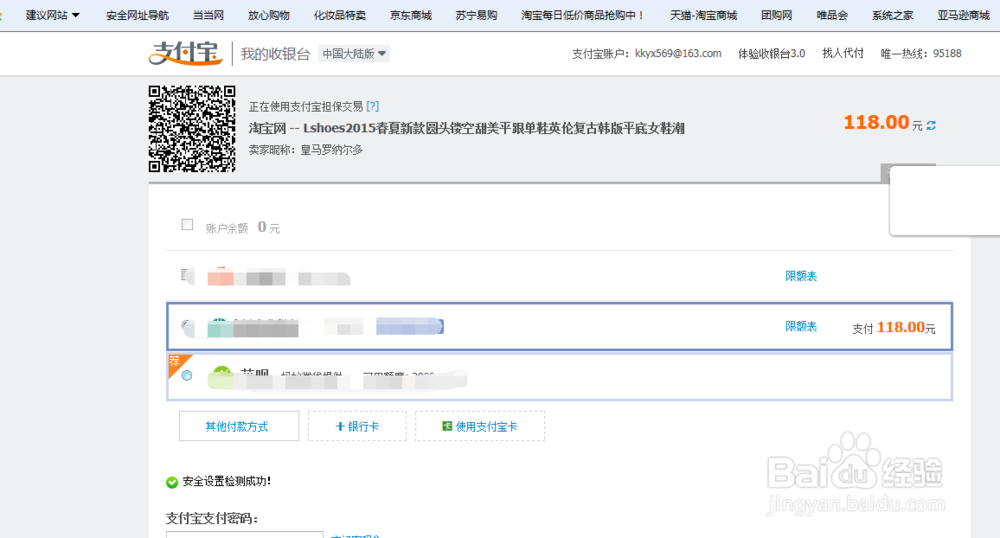The height and width of the screenshot is (538, 1000).
Task: Open 系统之家 bookmark
Action: (893, 15)
